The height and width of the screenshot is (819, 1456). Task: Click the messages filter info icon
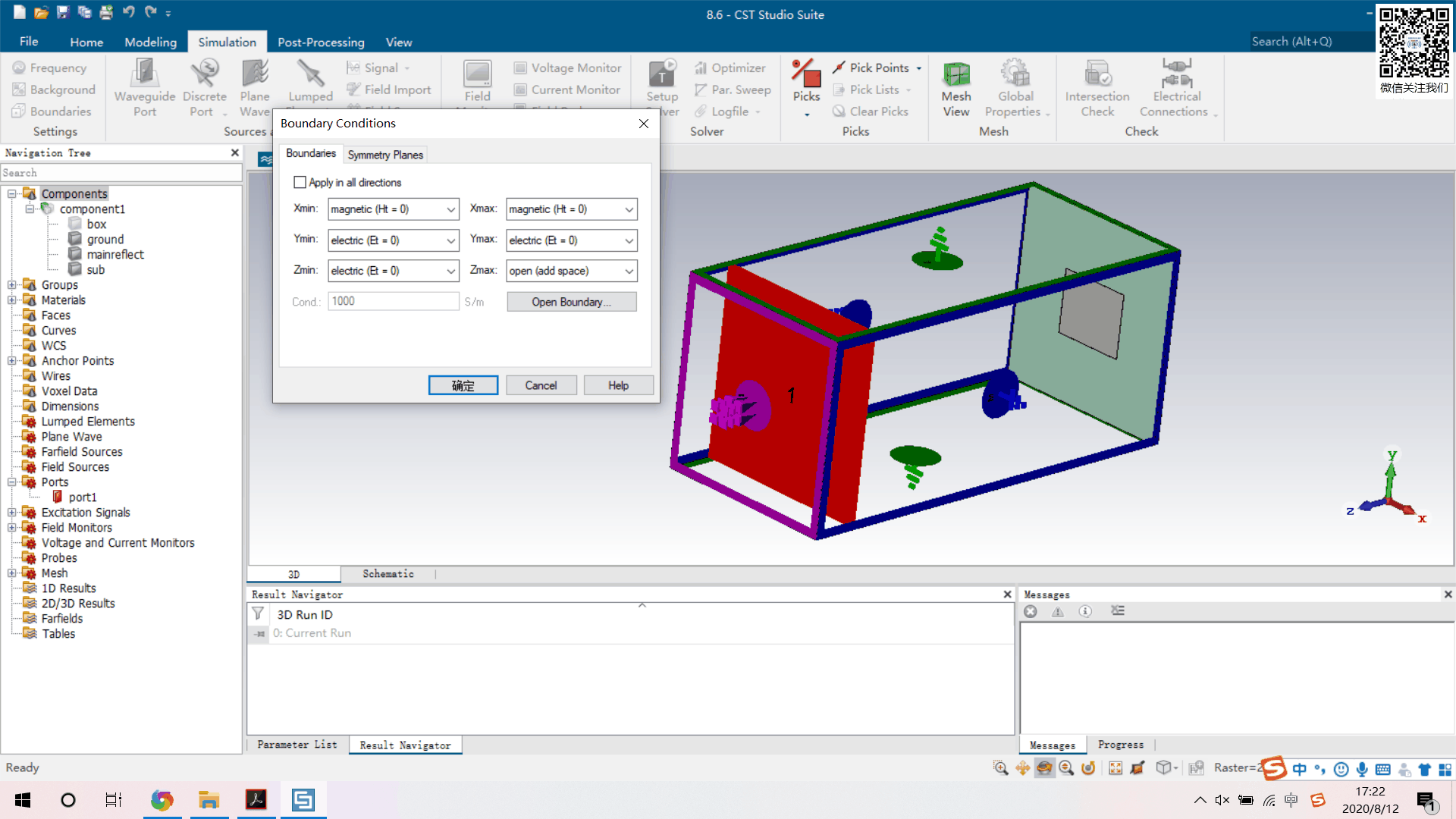(x=1085, y=611)
